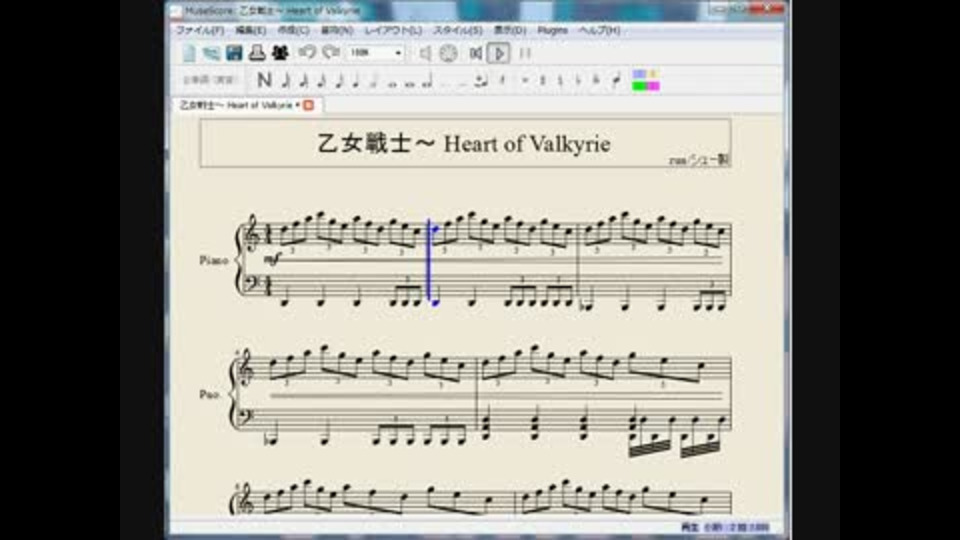Print the score using the printer icon
This screenshot has width=960, height=540.
[x=257, y=53]
